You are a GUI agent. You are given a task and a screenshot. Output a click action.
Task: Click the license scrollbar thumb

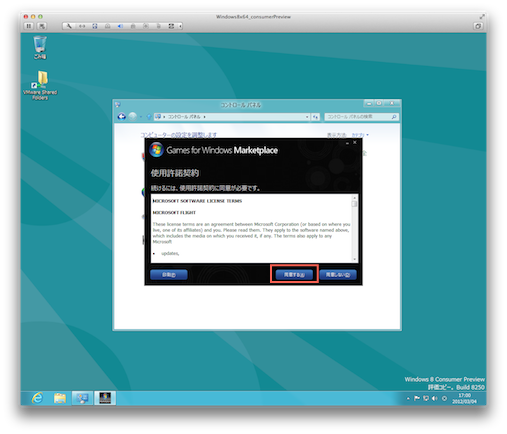354,204
